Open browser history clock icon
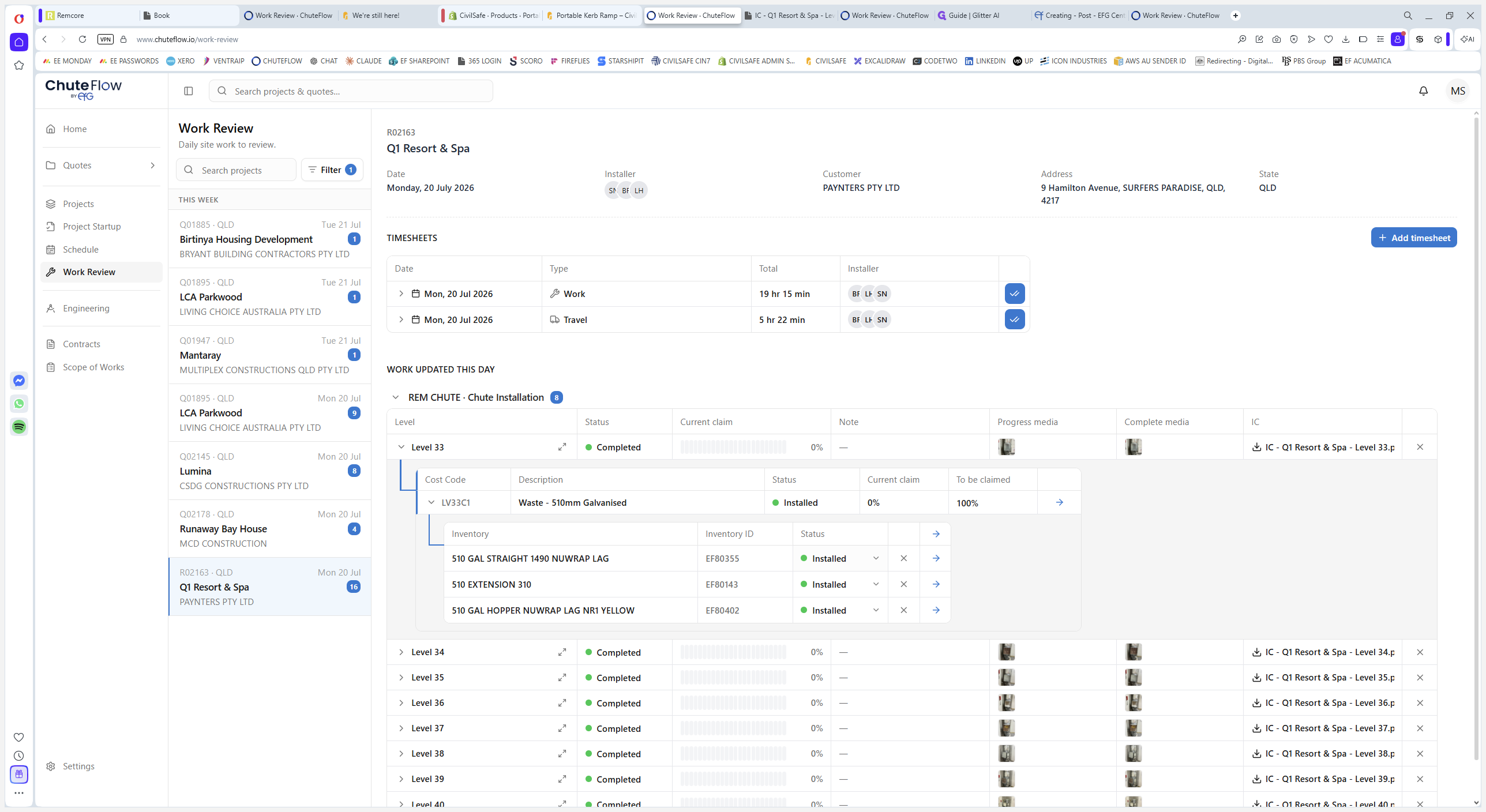The width and height of the screenshot is (1486, 812). coord(19,755)
